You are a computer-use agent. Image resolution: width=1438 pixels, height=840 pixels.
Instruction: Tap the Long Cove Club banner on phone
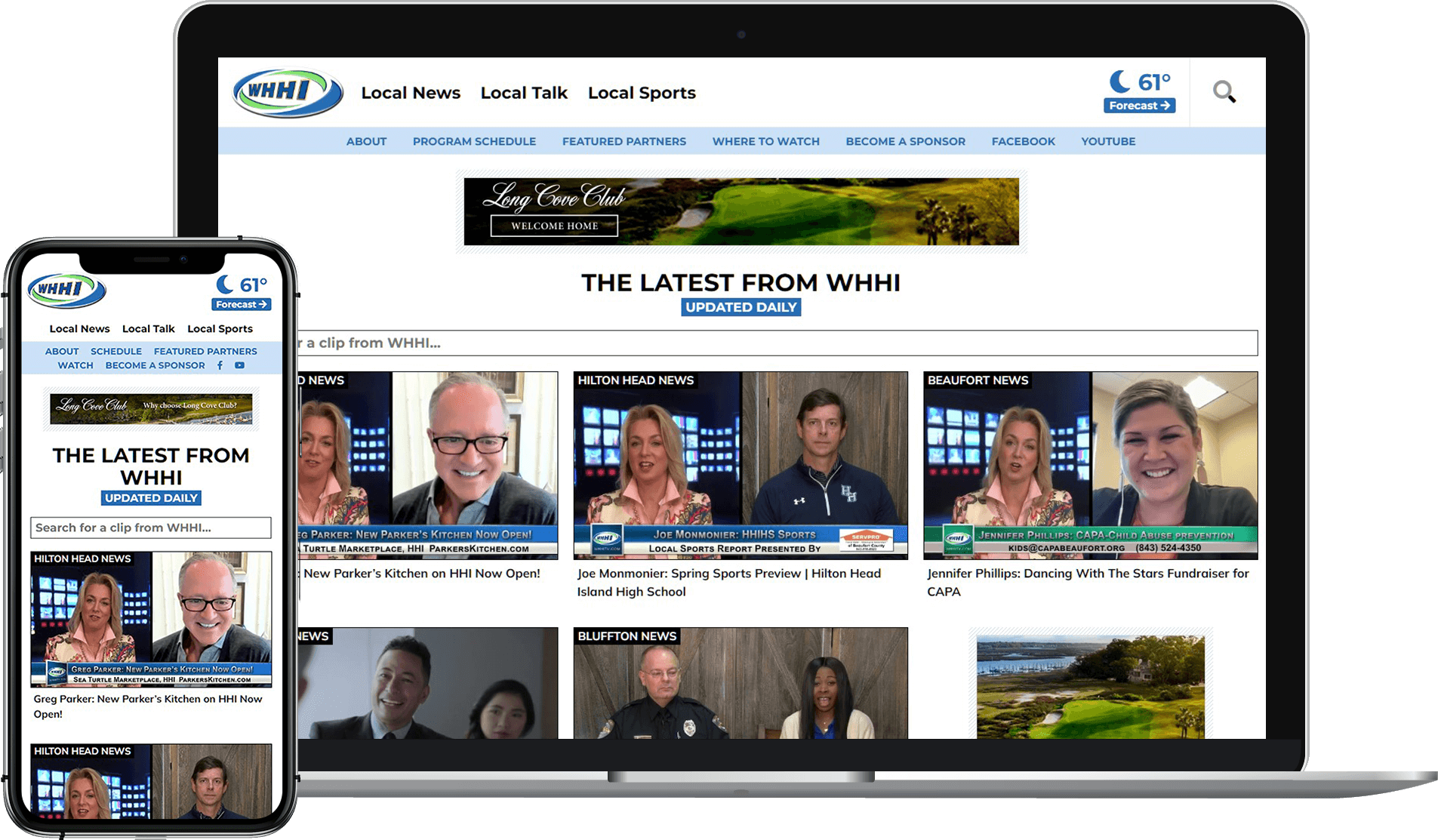click(151, 408)
